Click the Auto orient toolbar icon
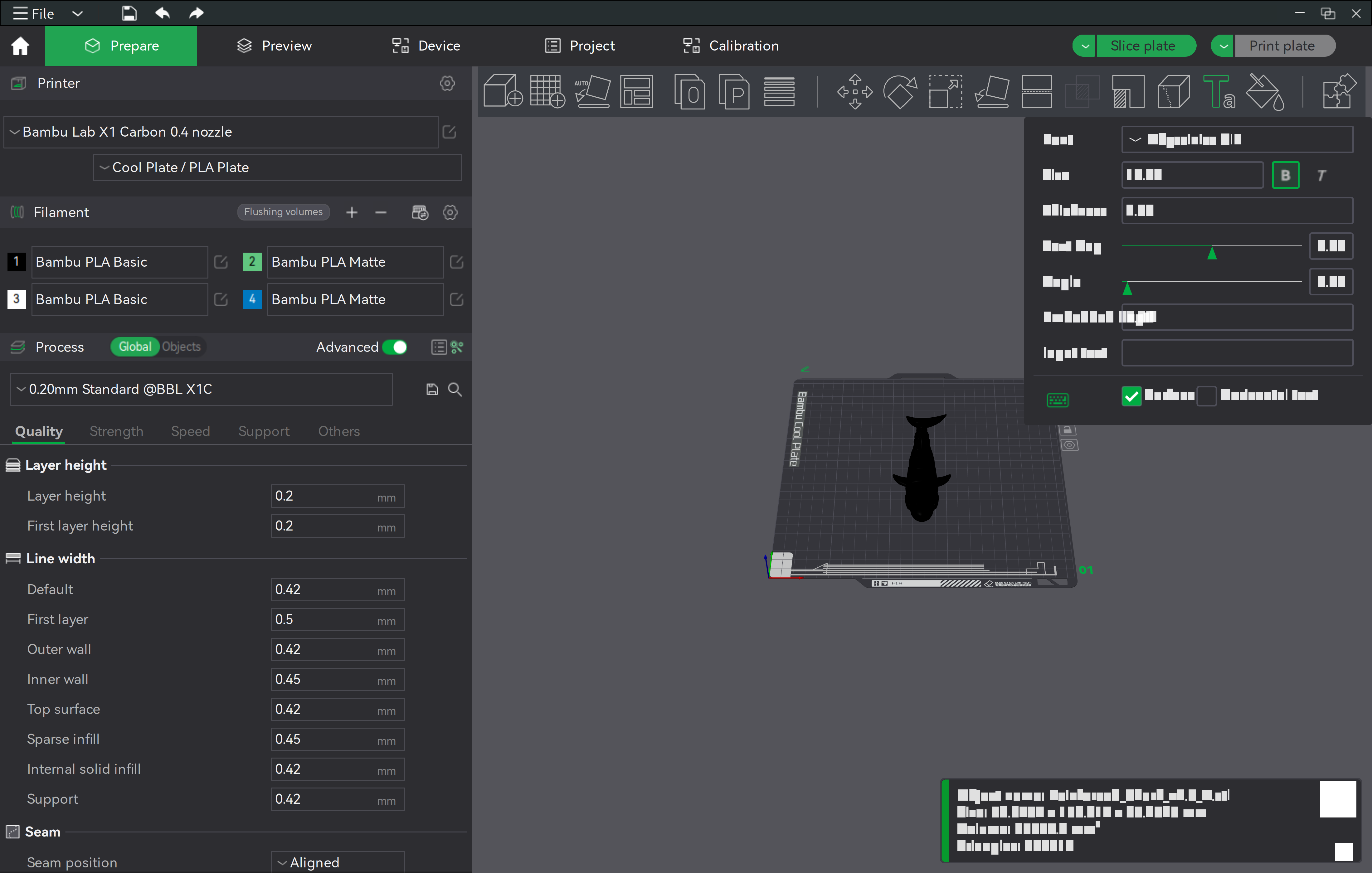 pos(592,91)
